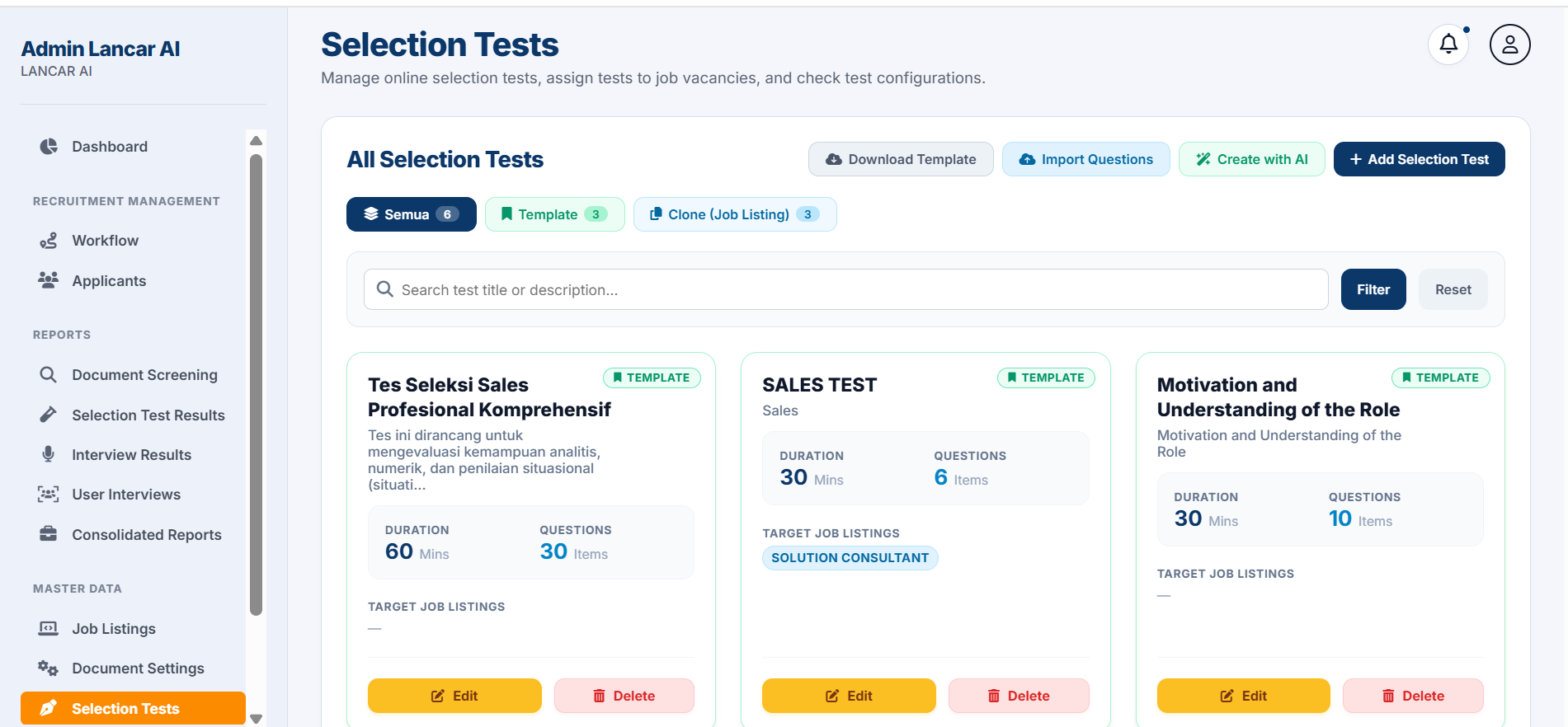Image resolution: width=1568 pixels, height=727 pixels.
Task: Delete the Motivation and Understanding test
Action: [x=1413, y=696]
